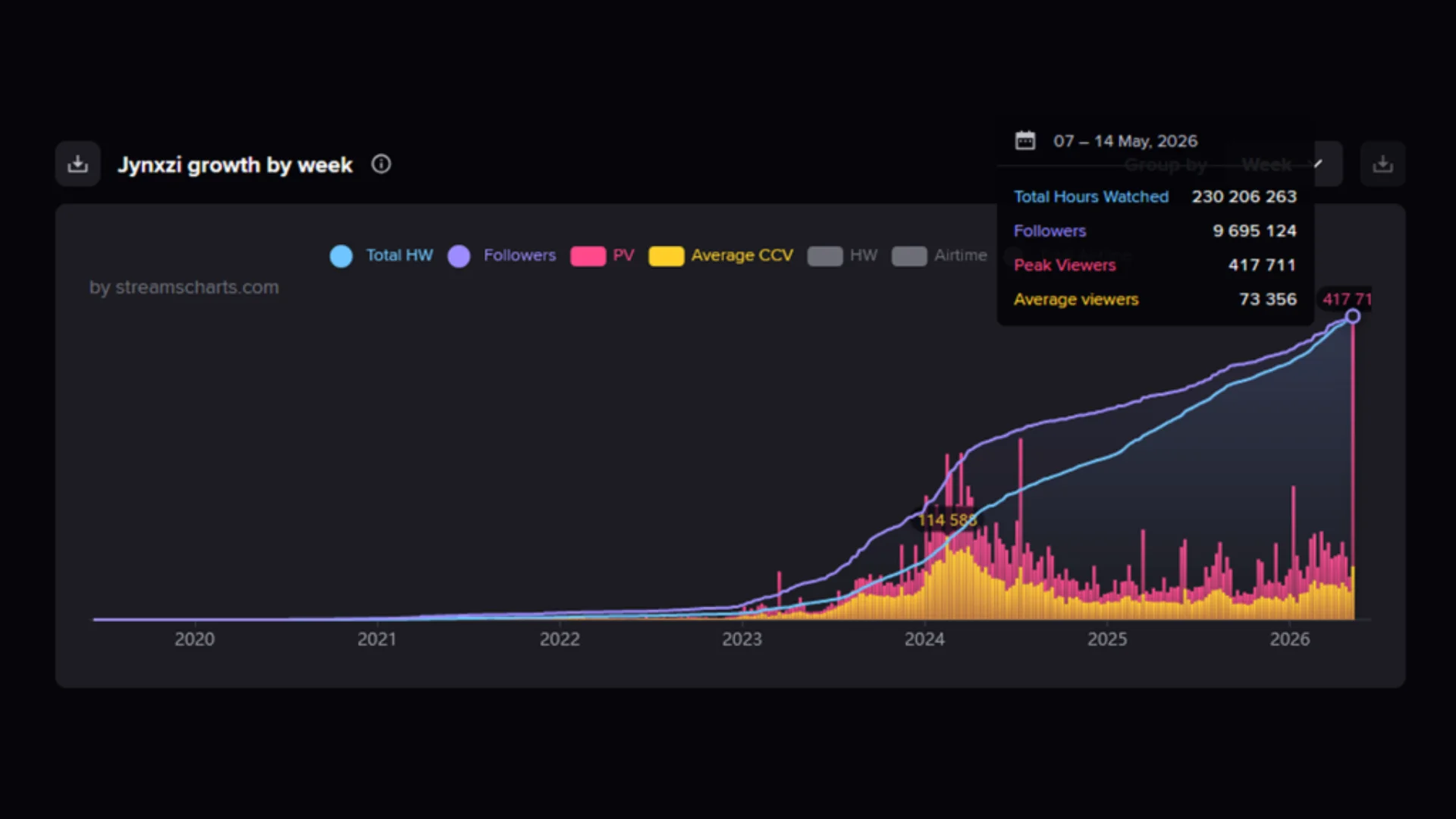Click the calendar icon in the tooltip
Image resolution: width=1456 pixels, height=819 pixels.
[x=1025, y=140]
